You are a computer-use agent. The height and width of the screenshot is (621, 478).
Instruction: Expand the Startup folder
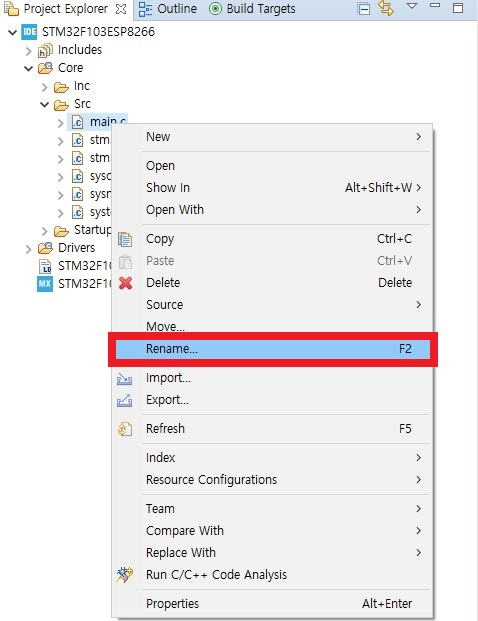click(x=44, y=231)
